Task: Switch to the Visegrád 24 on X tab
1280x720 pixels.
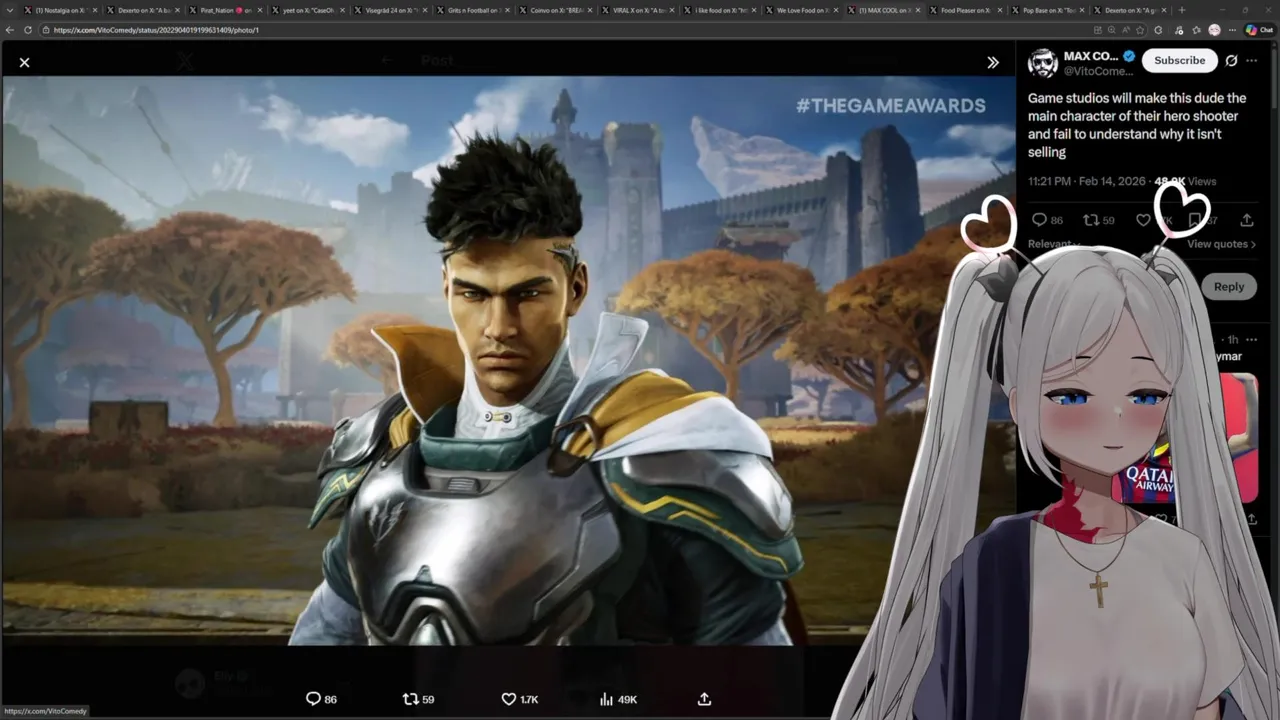Action: [x=391, y=10]
